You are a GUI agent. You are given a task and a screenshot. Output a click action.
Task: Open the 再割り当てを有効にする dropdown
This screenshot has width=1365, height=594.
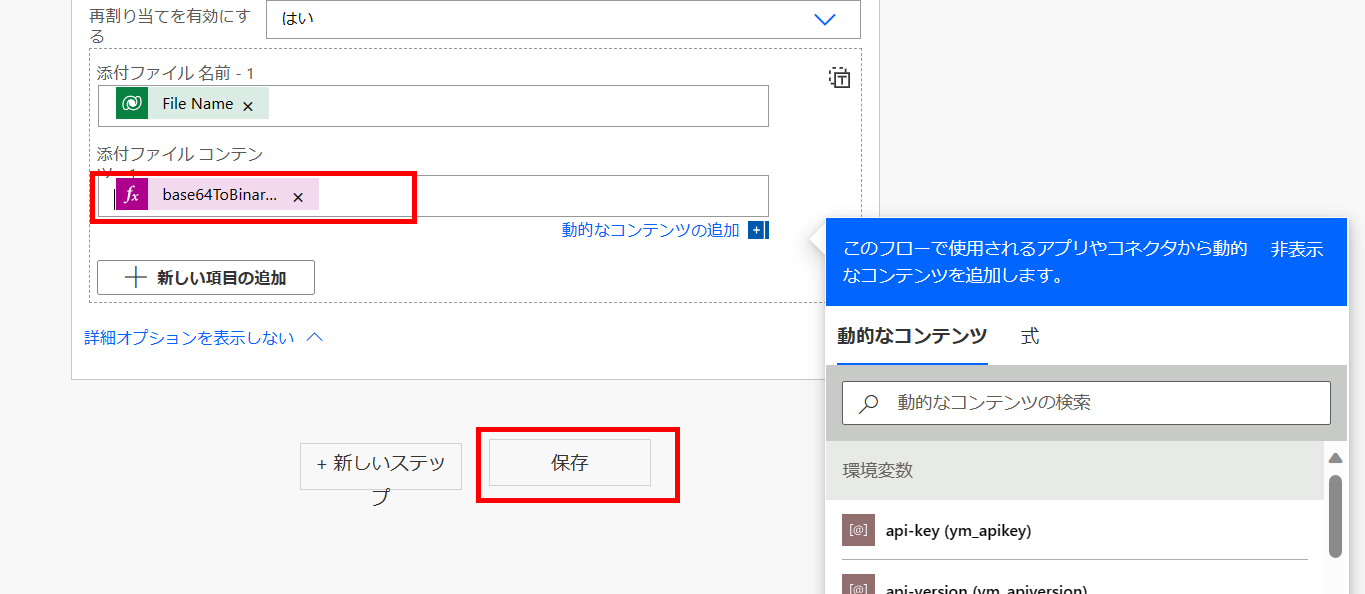(563, 19)
